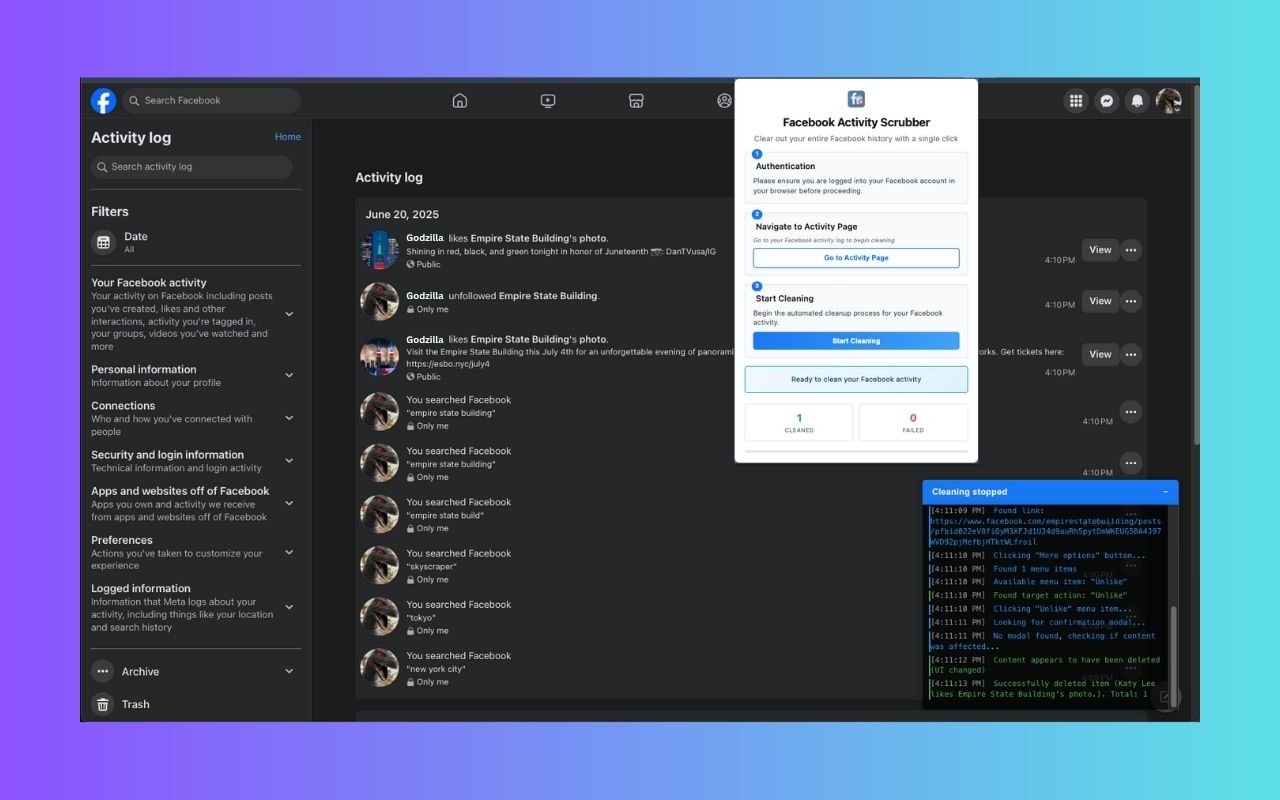Open the Messenger icon
The width and height of the screenshot is (1280, 800).
[x=1106, y=100]
